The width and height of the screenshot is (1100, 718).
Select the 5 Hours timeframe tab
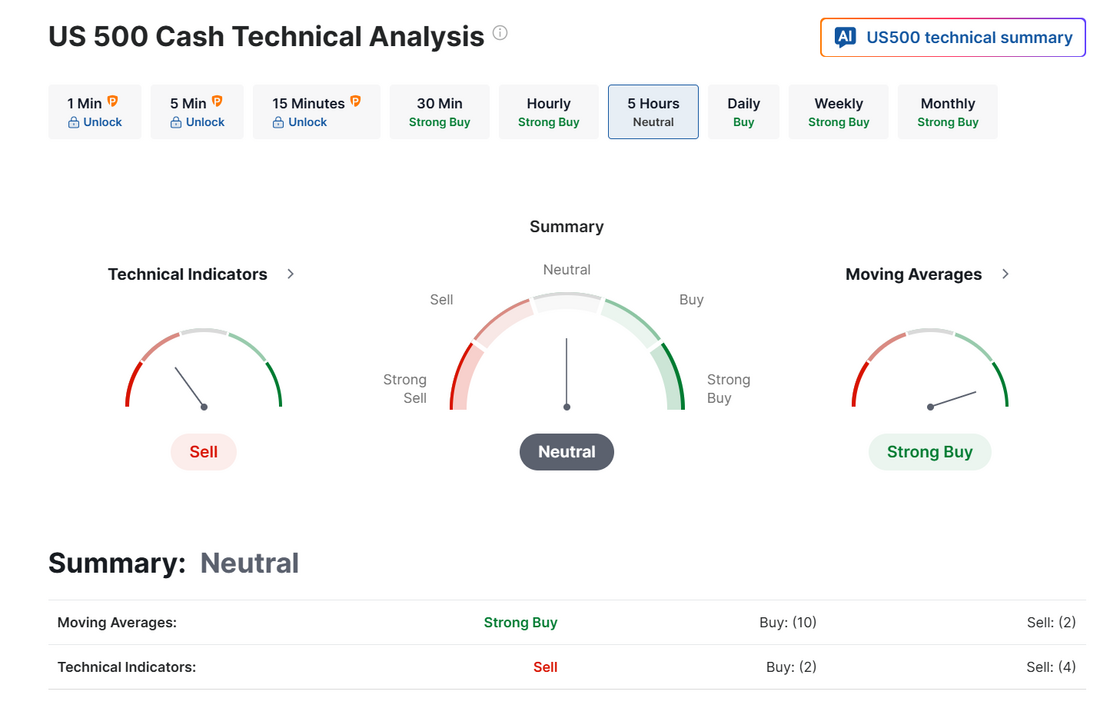[653, 112]
